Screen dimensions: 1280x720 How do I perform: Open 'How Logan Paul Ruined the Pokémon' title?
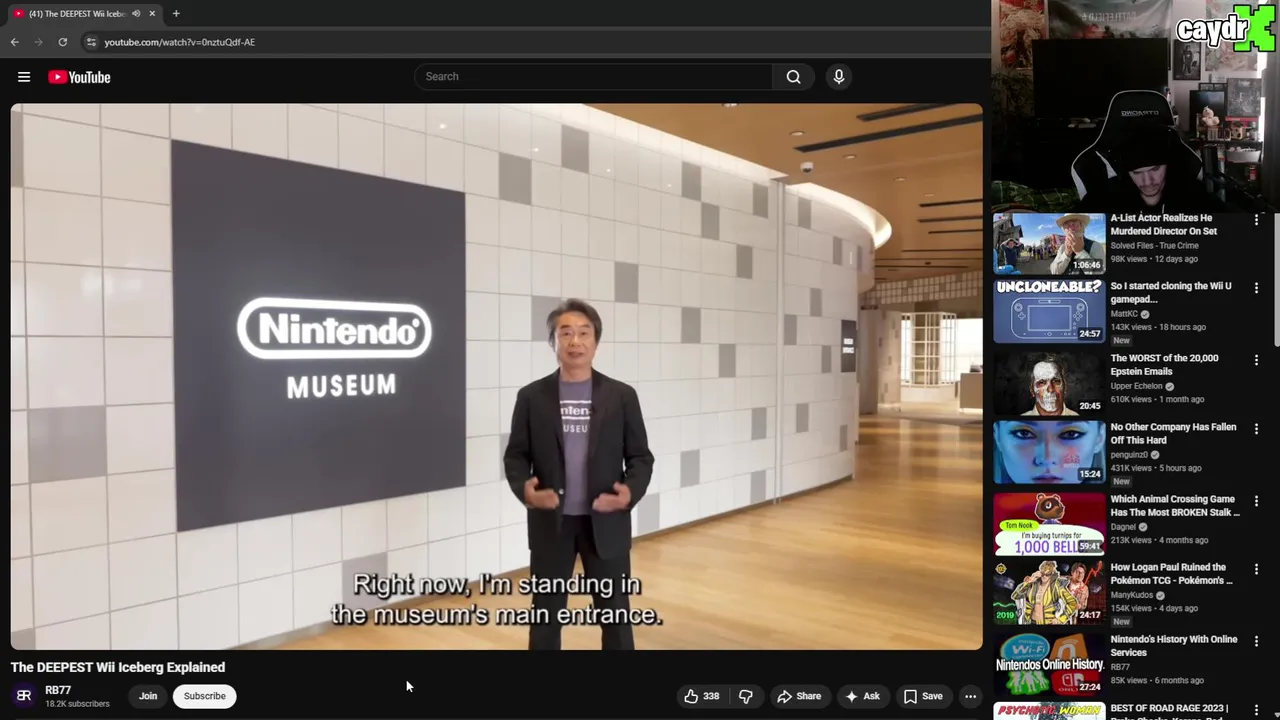click(1171, 573)
